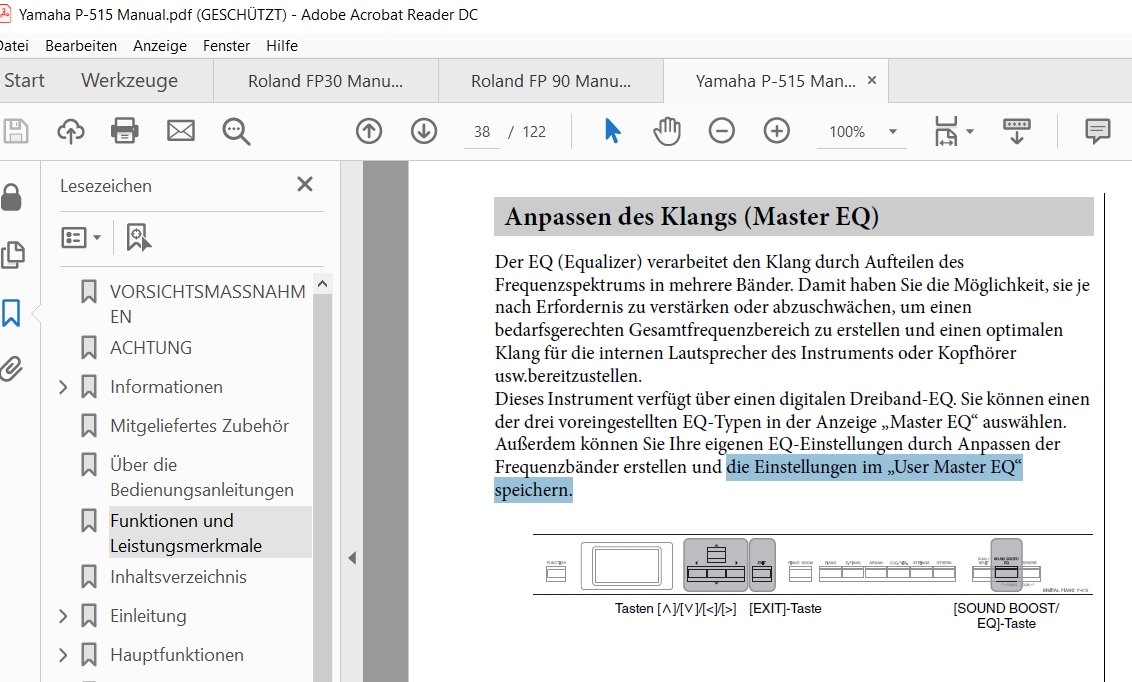Open the Fenster menu
The width and height of the screenshot is (1132, 682).
[x=226, y=45]
